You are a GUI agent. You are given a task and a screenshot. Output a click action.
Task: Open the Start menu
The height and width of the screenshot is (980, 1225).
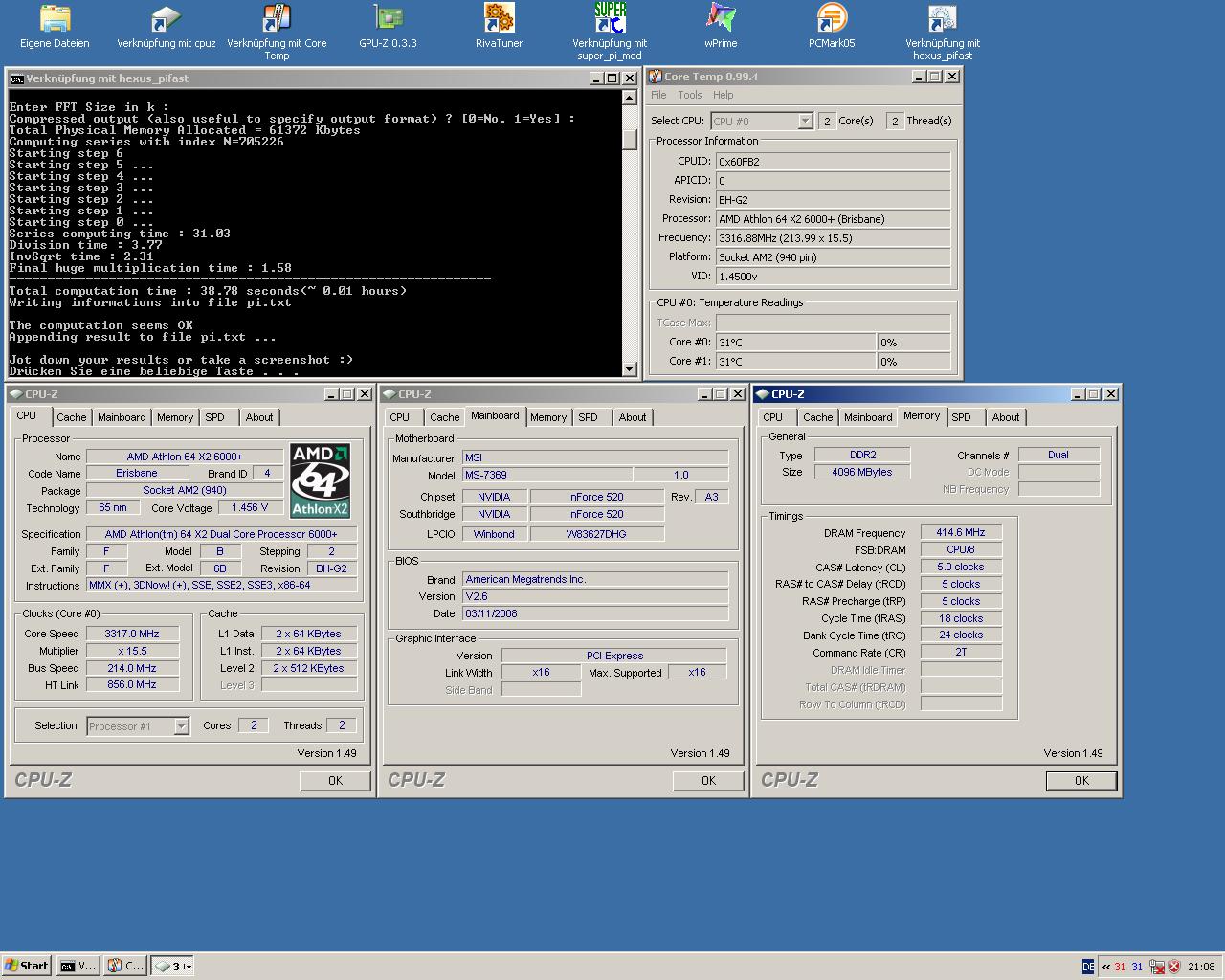coord(27,966)
